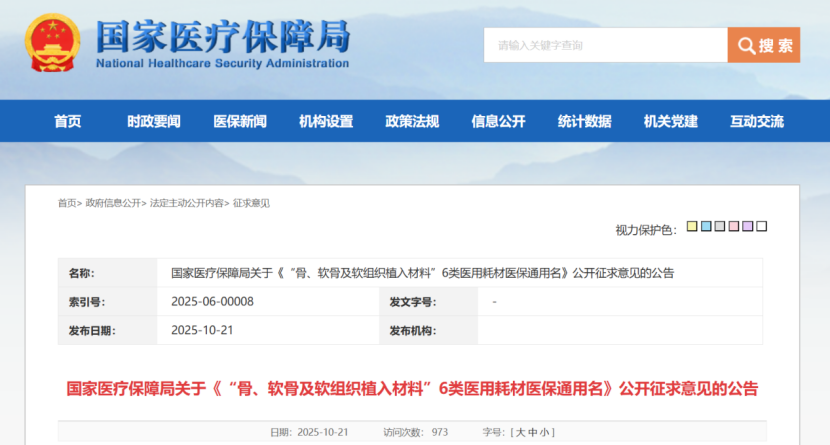
Task: Set font size to 大 (large)
Action: (x=521, y=432)
